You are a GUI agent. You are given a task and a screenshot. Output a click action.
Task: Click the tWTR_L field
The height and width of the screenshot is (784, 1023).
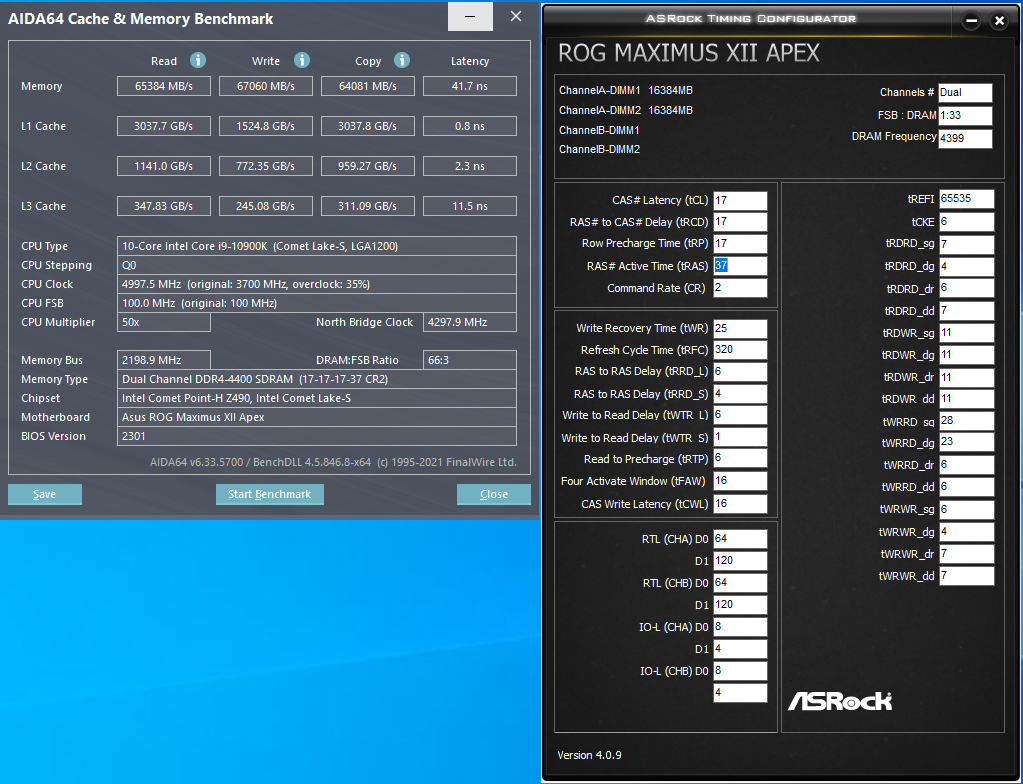(x=740, y=415)
